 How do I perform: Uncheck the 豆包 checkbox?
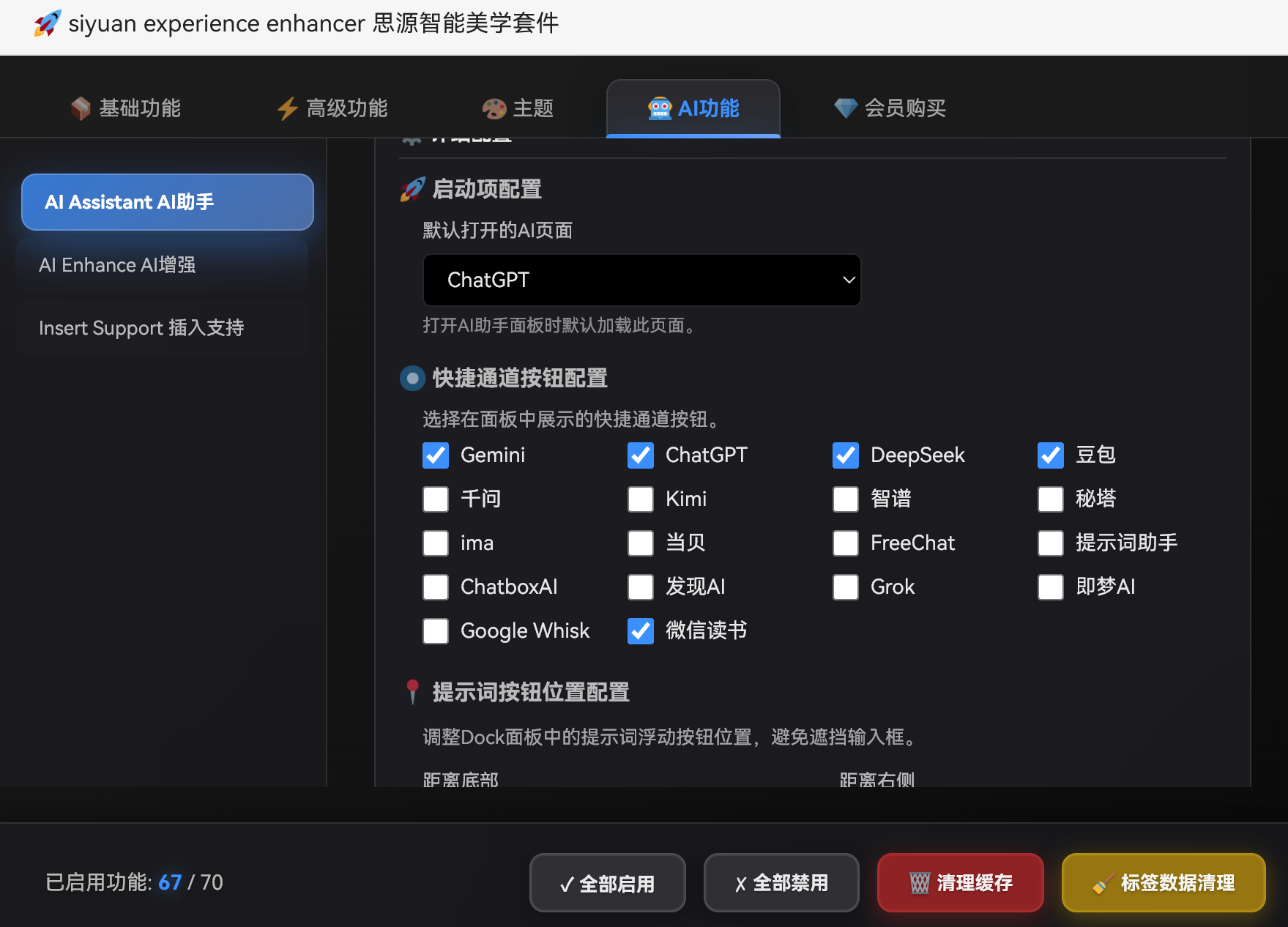coord(1051,455)
